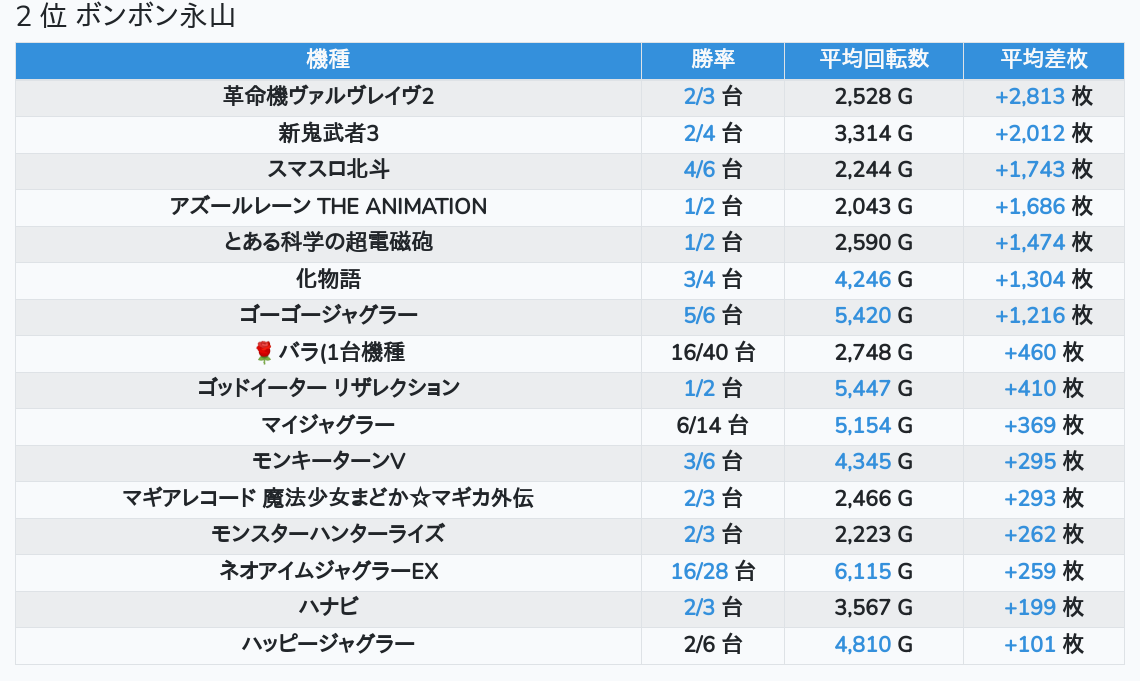This screenshot has height=681, width=1140.
Task: Click the 3/6 win rate for モンキーターンV
Action: coord(700,462)
